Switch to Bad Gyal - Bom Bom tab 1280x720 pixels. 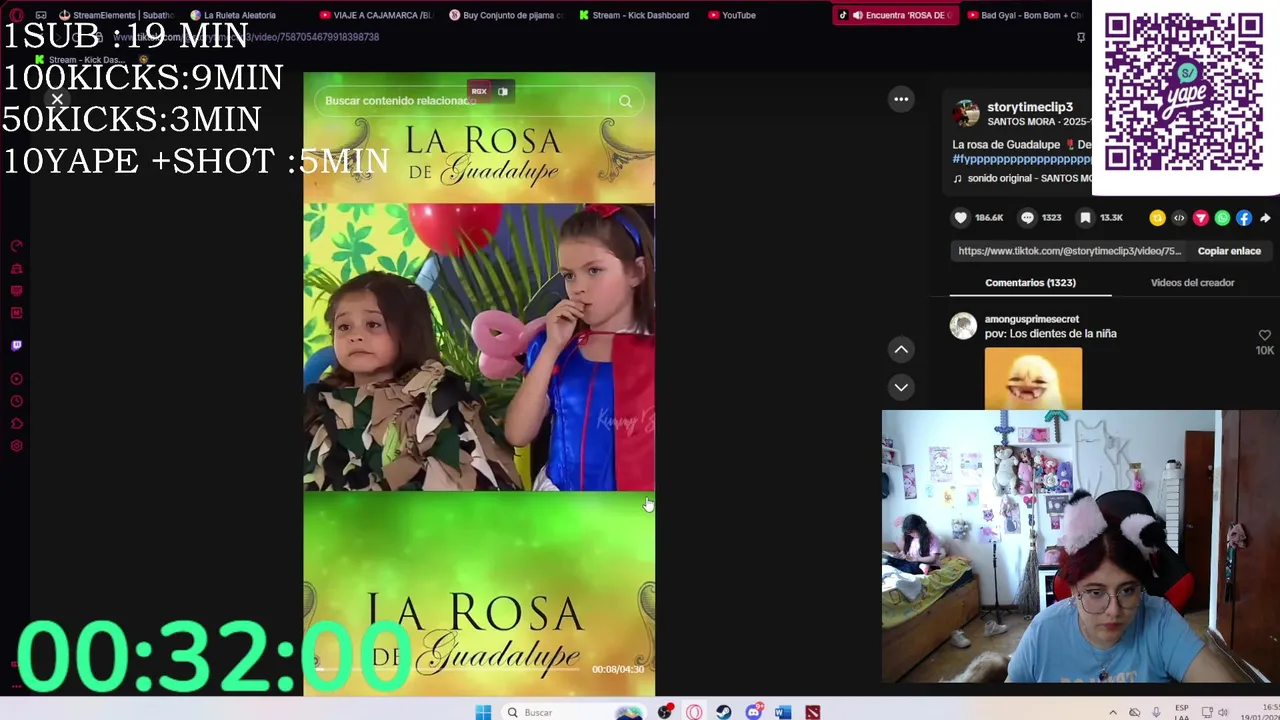point(1024,15)
